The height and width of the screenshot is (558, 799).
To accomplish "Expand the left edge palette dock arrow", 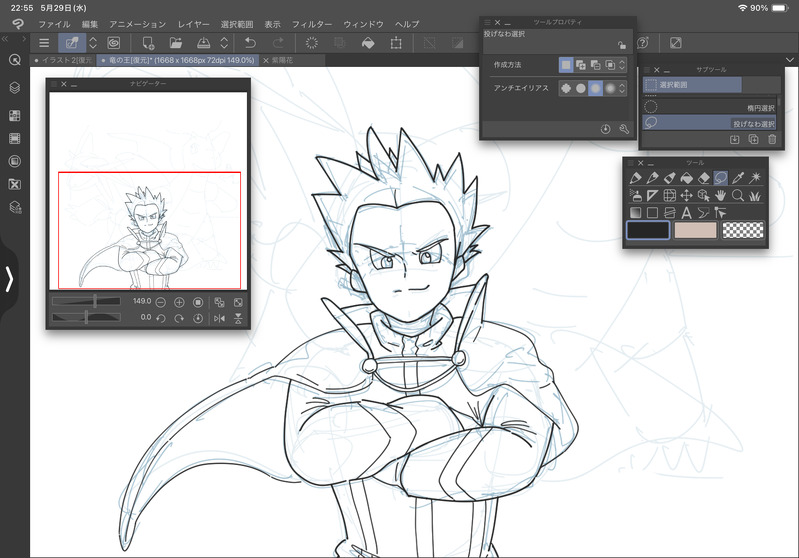I will point(9,279).
